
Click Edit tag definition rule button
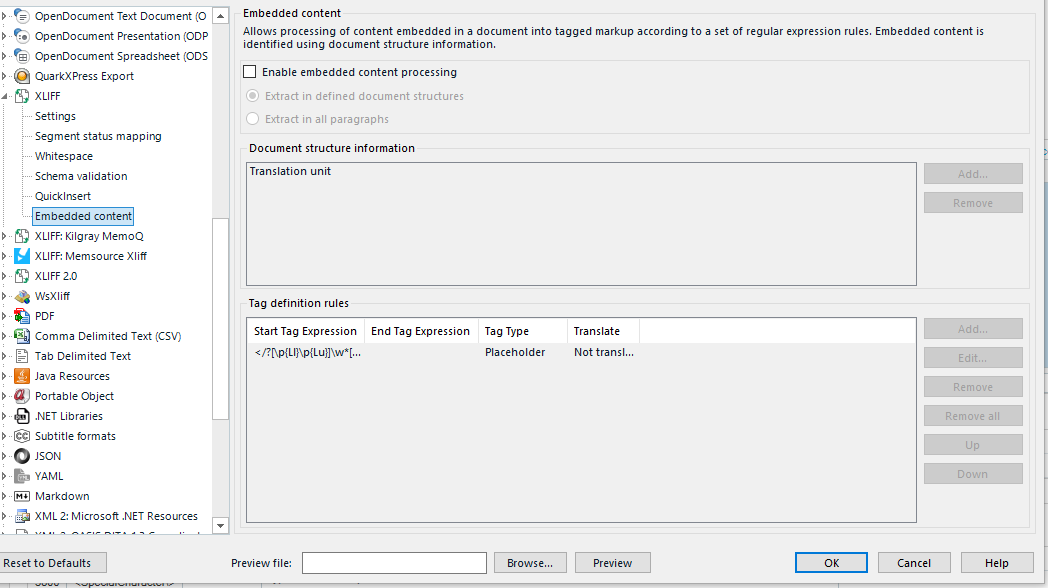click(x=973, y=357)
